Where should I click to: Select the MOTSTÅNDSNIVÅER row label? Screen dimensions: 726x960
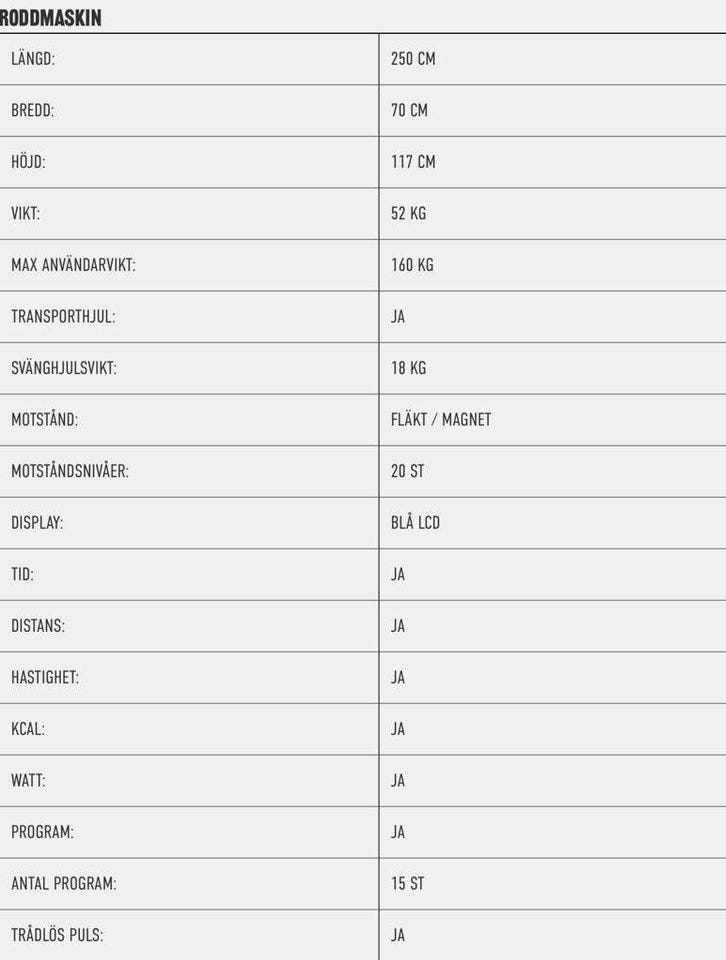[70, 471]
